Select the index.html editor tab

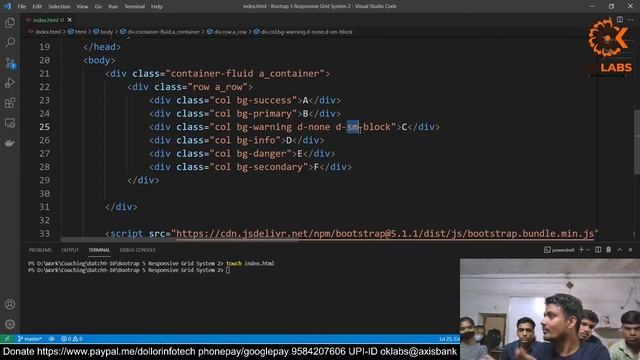48,20
